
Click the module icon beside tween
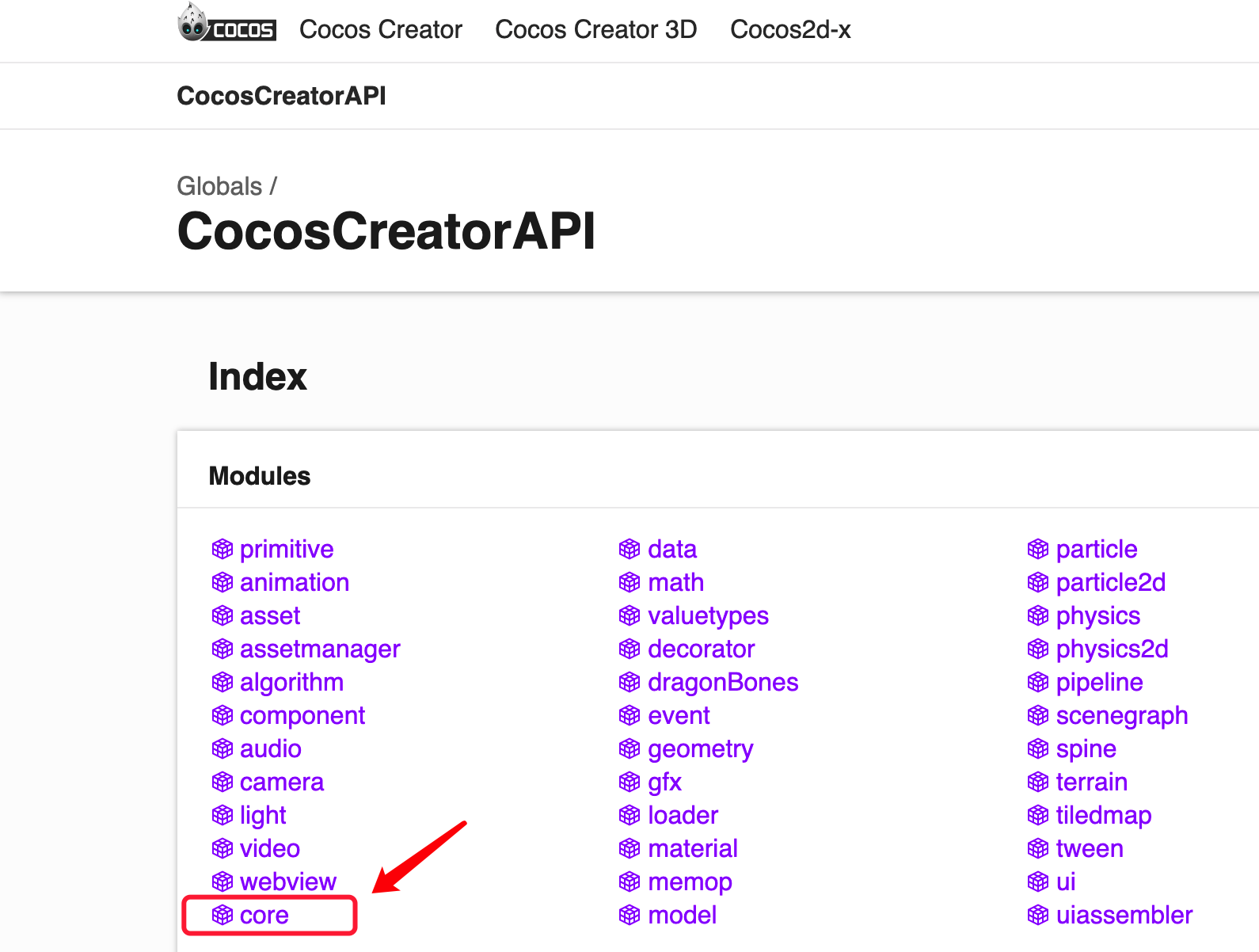point(1038,848)
